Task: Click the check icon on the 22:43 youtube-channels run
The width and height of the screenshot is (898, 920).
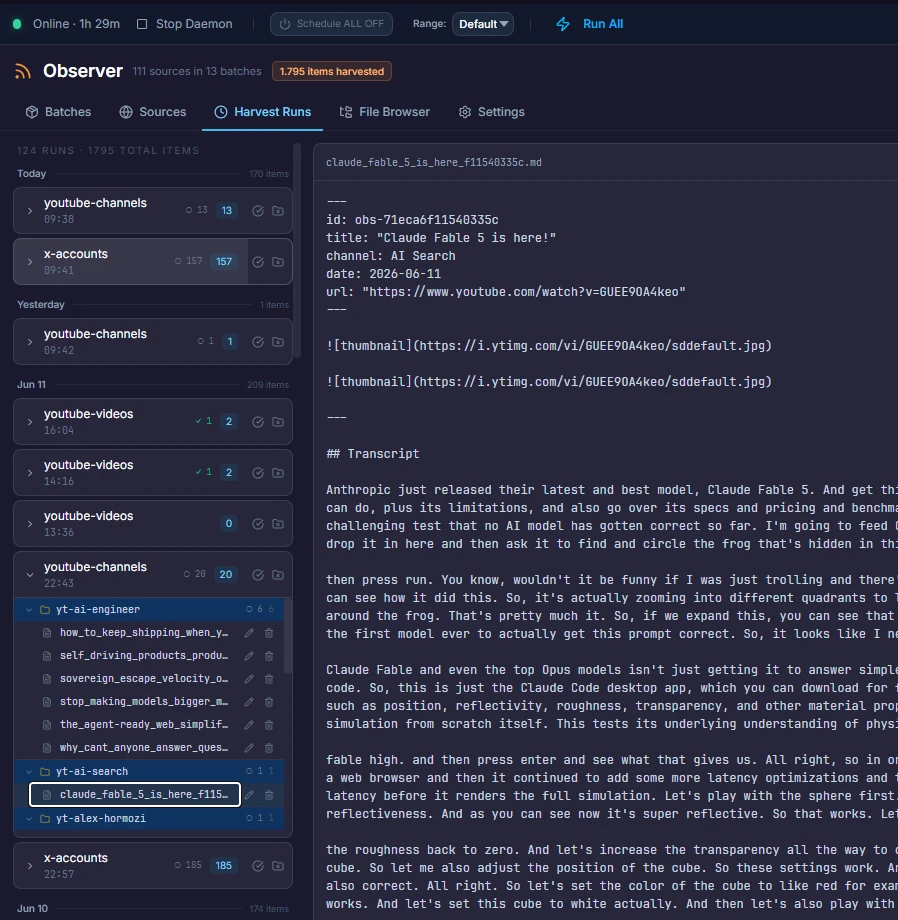Action: (x=257, y=574)
